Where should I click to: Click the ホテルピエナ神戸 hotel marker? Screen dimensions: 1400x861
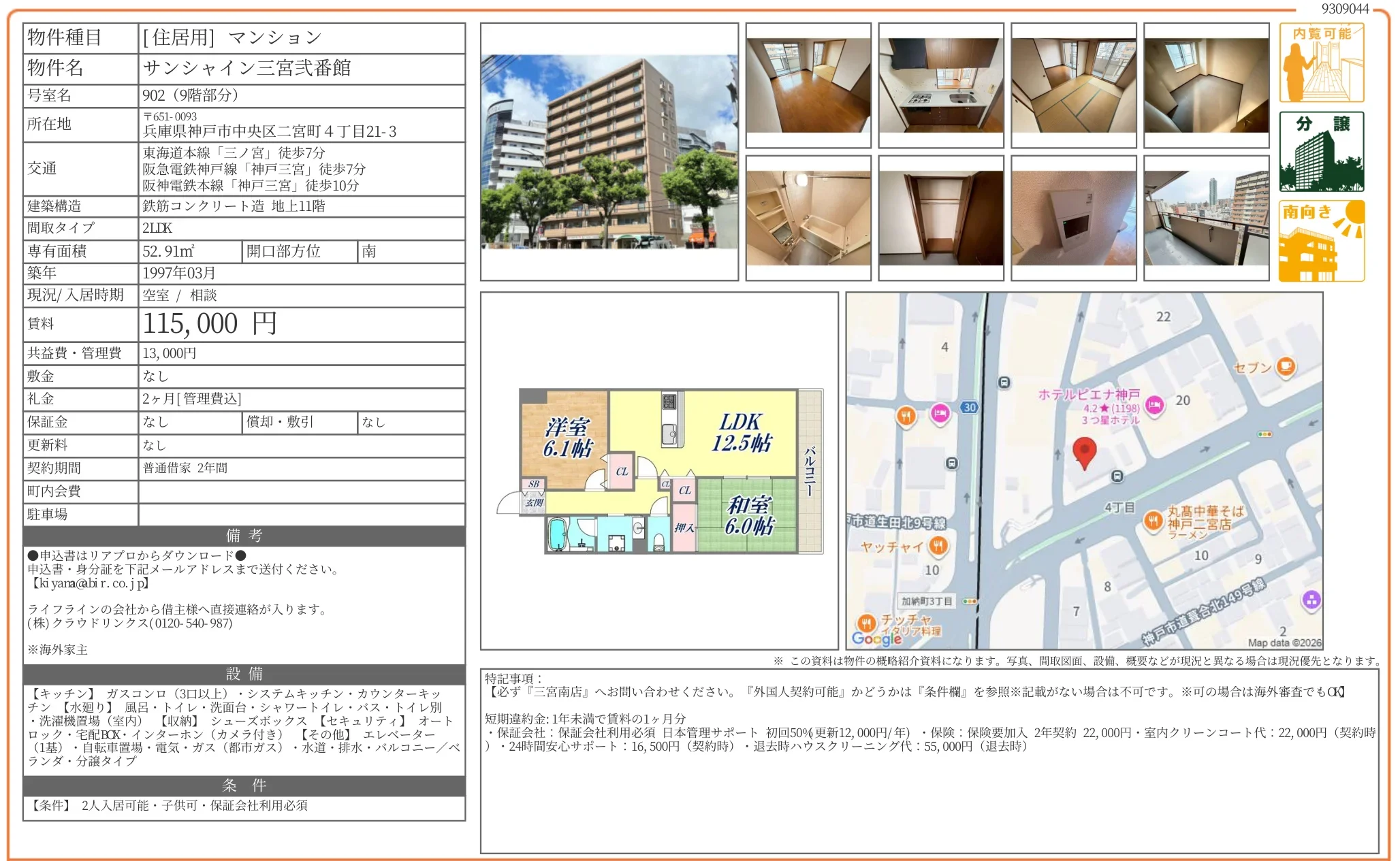coord(1154,406)
